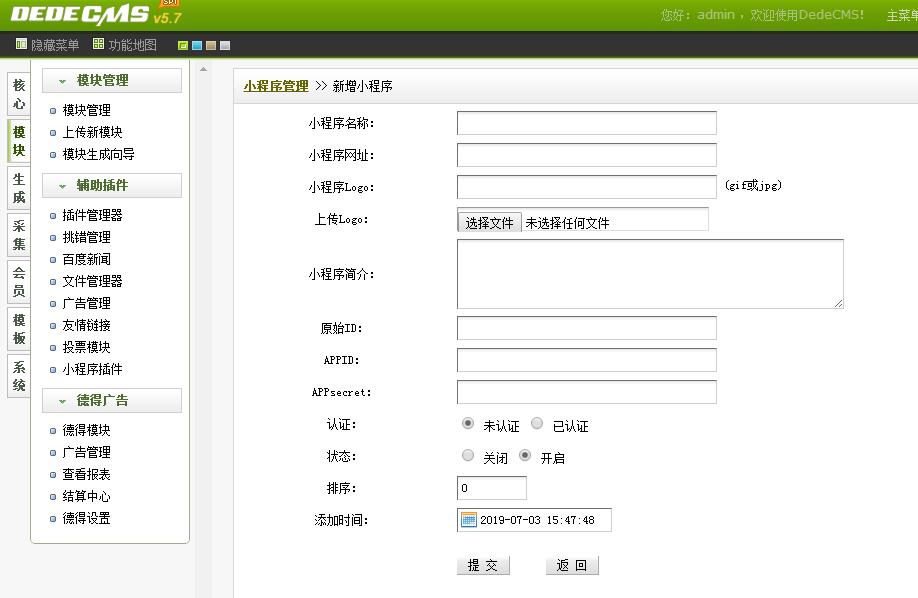Open 百度新闻 in the sidebar

87,259
